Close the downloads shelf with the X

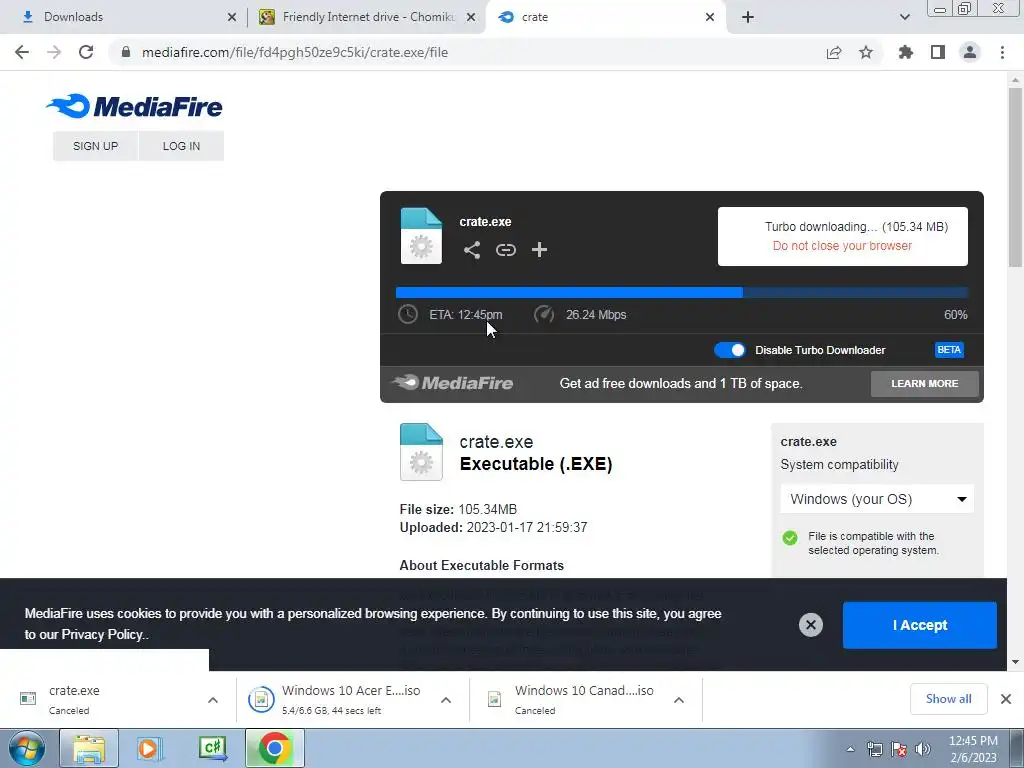pyautogui.click(x=1006, y=699)
